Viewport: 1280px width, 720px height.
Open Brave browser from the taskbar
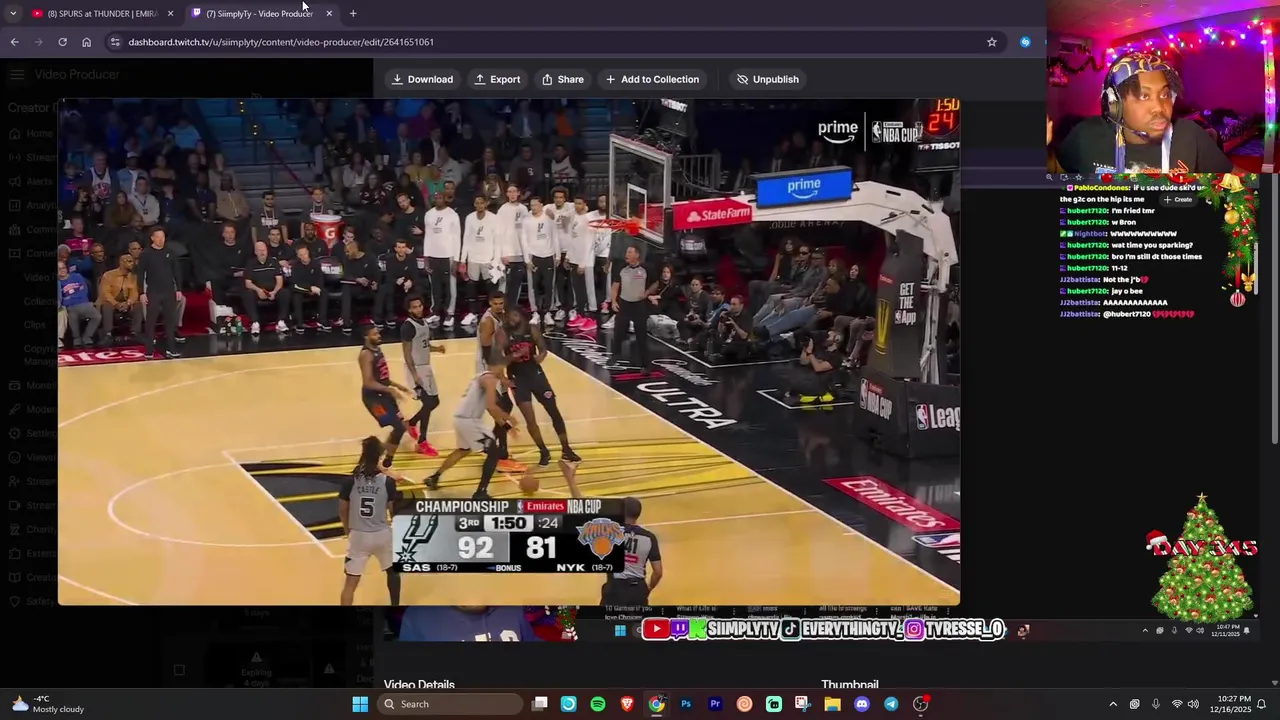point(627,704)
